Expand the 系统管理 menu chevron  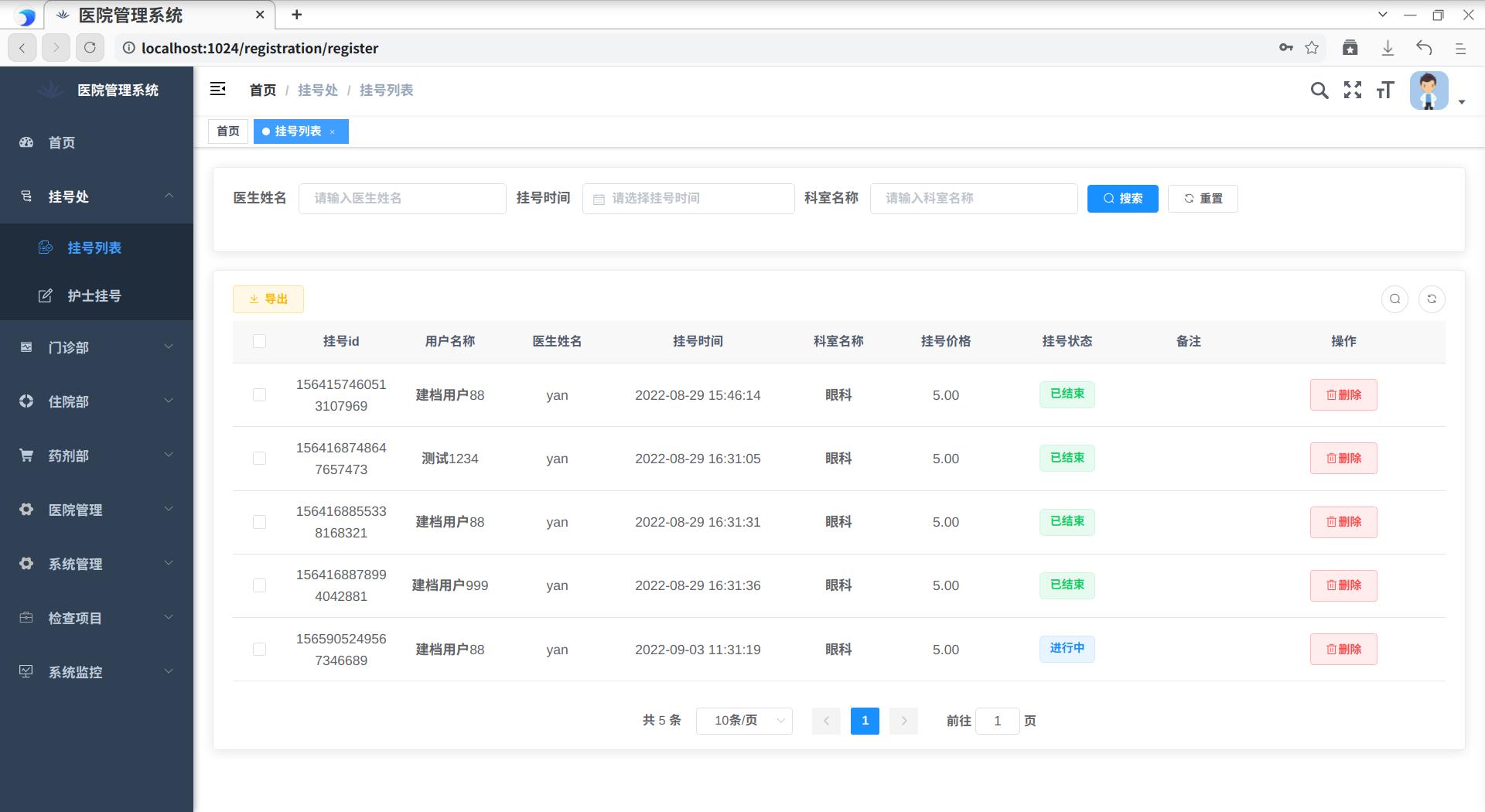coord(169,563)
